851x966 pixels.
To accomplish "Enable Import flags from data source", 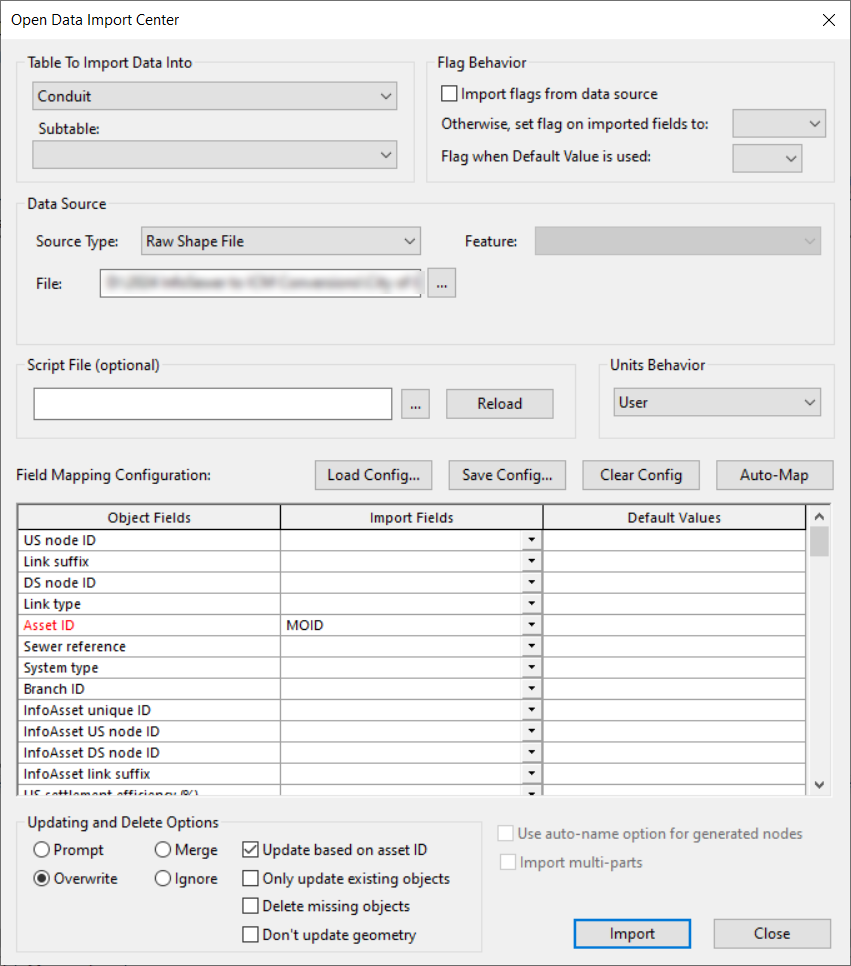I will point(449,93).
